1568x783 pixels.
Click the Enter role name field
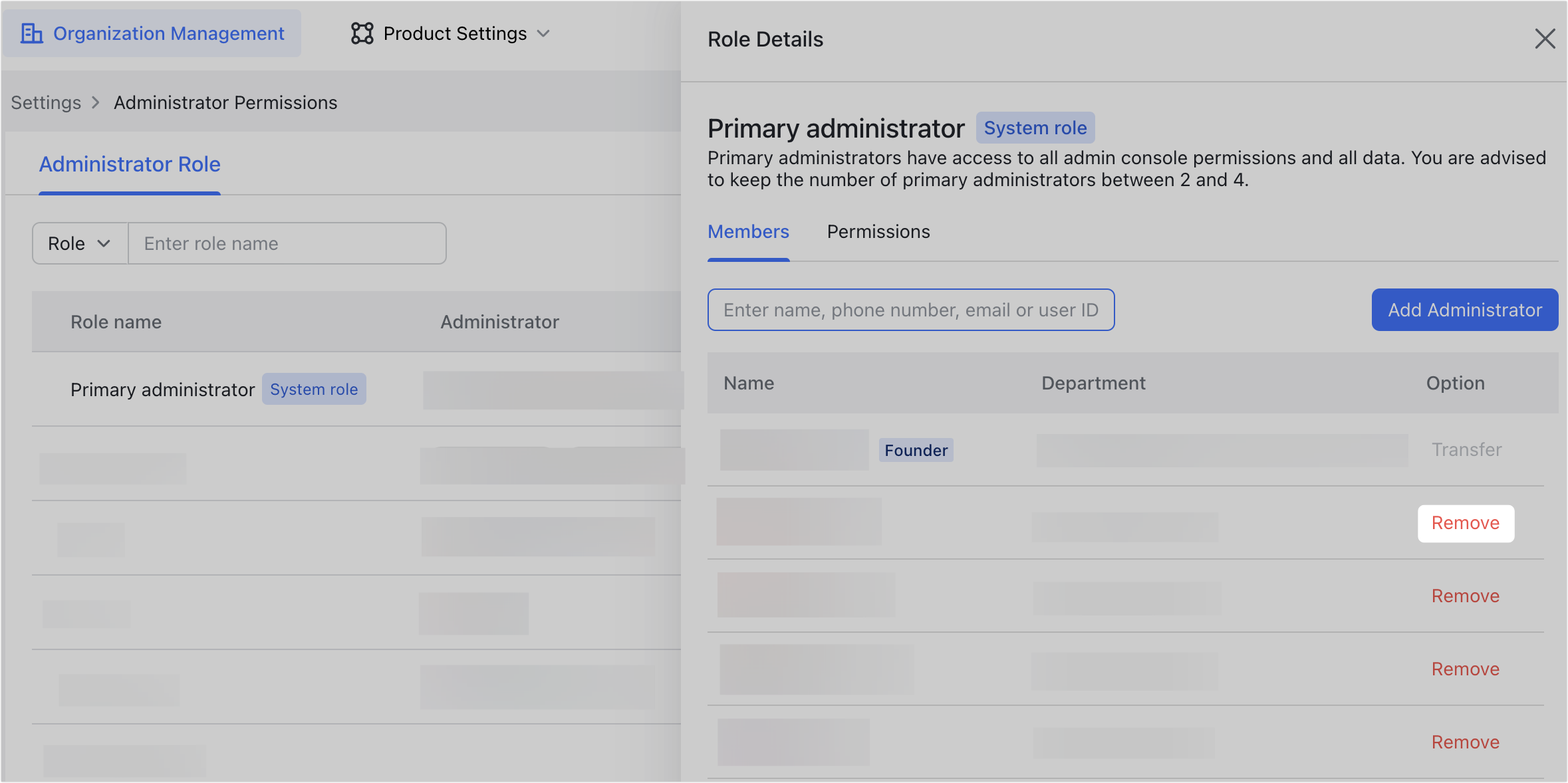287,243
